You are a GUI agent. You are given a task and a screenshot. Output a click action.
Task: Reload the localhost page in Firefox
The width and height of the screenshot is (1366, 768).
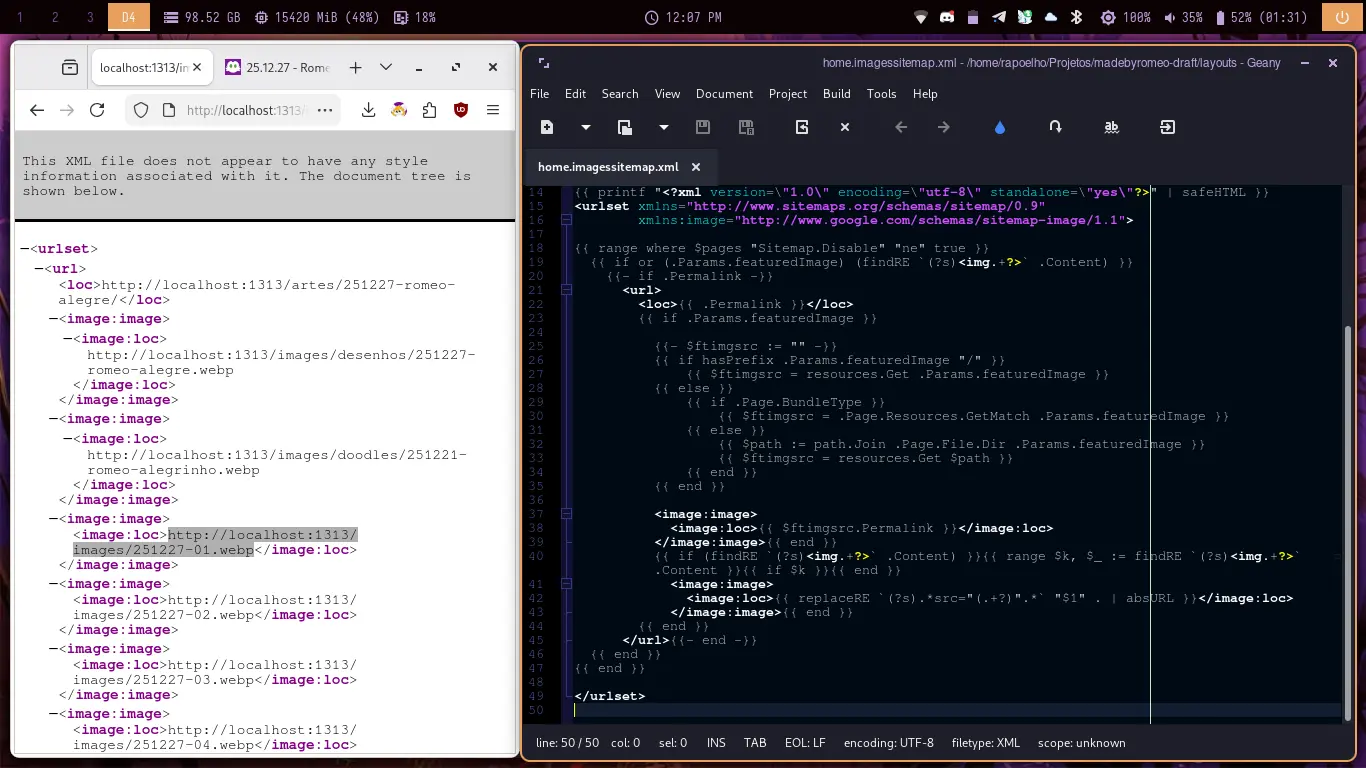[x=97, y=110]
